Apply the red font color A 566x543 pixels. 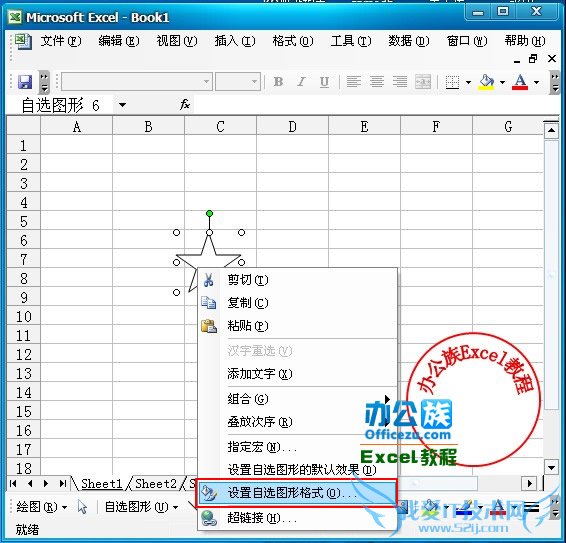tap(520, 82)
